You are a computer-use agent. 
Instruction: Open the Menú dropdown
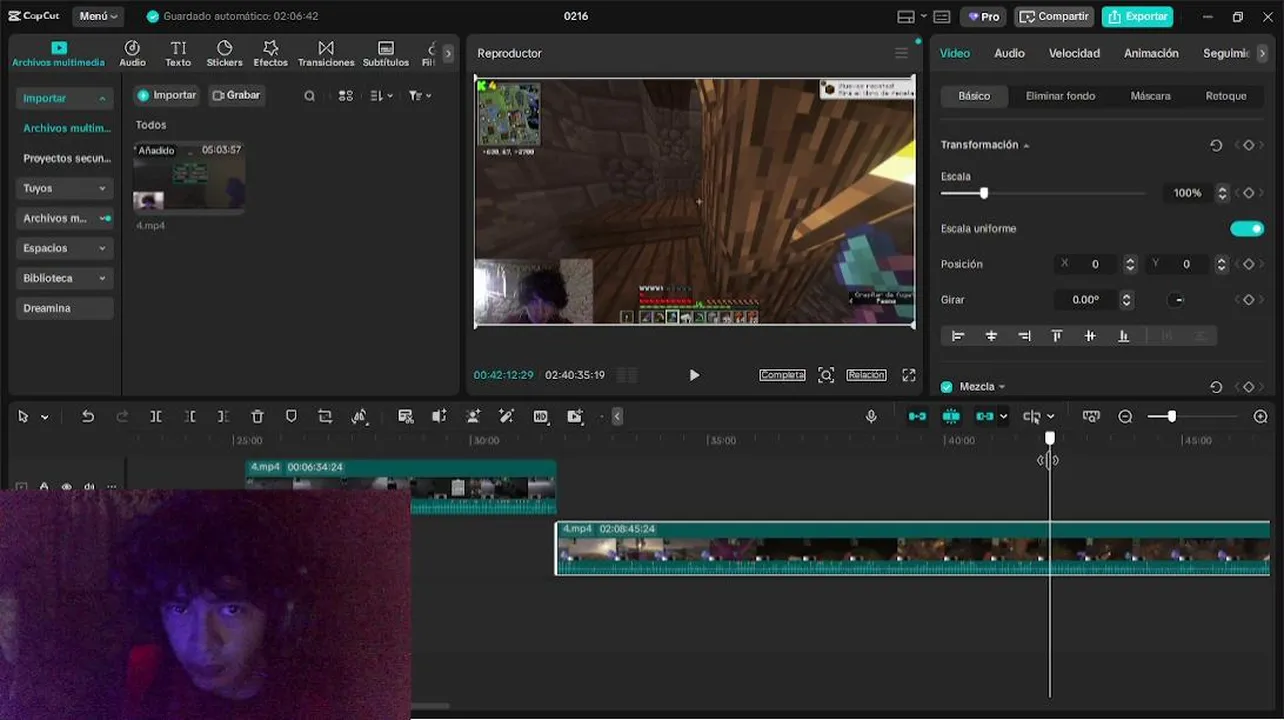tap(98, 16)
